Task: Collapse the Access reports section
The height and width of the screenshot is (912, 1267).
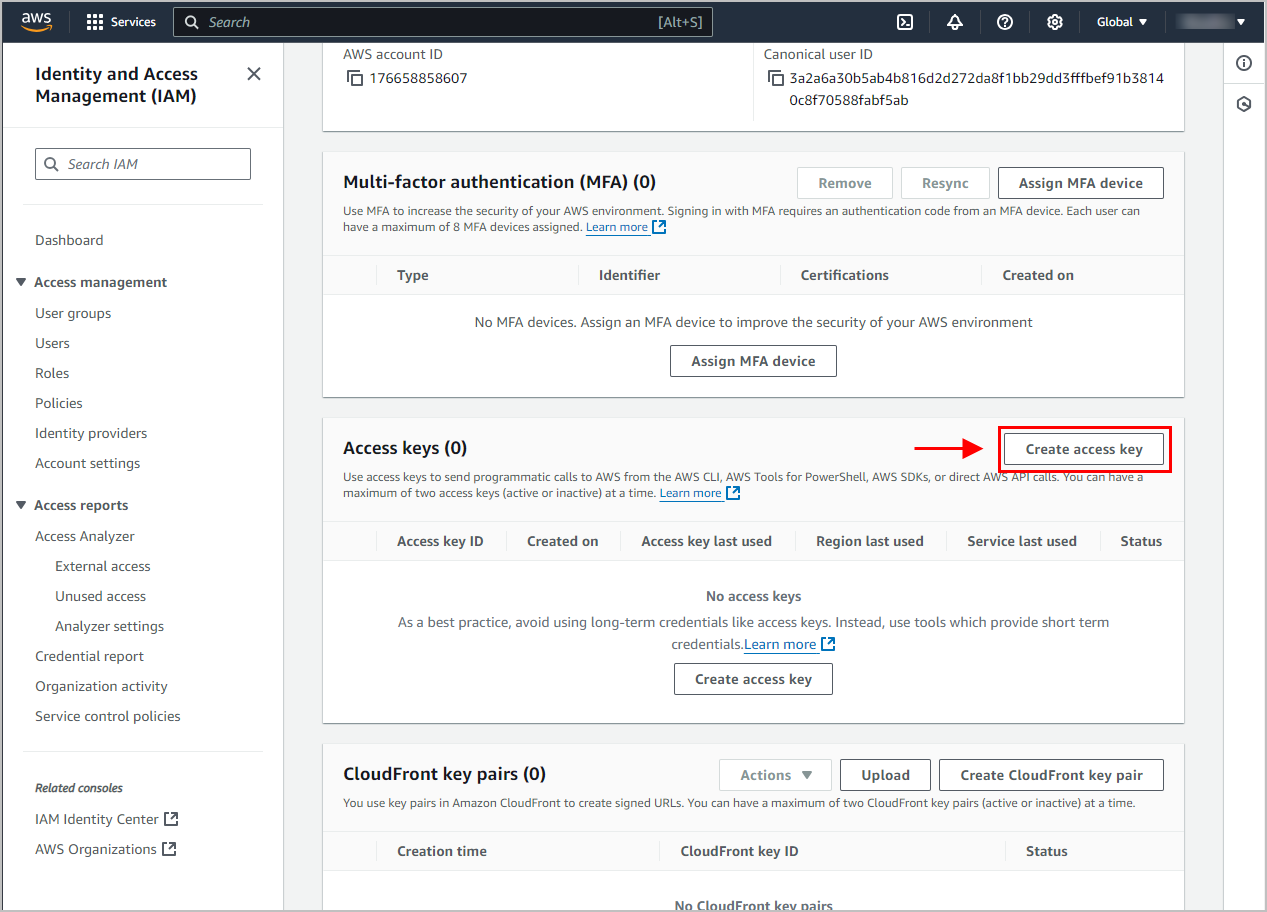Action: coord(21,505)
